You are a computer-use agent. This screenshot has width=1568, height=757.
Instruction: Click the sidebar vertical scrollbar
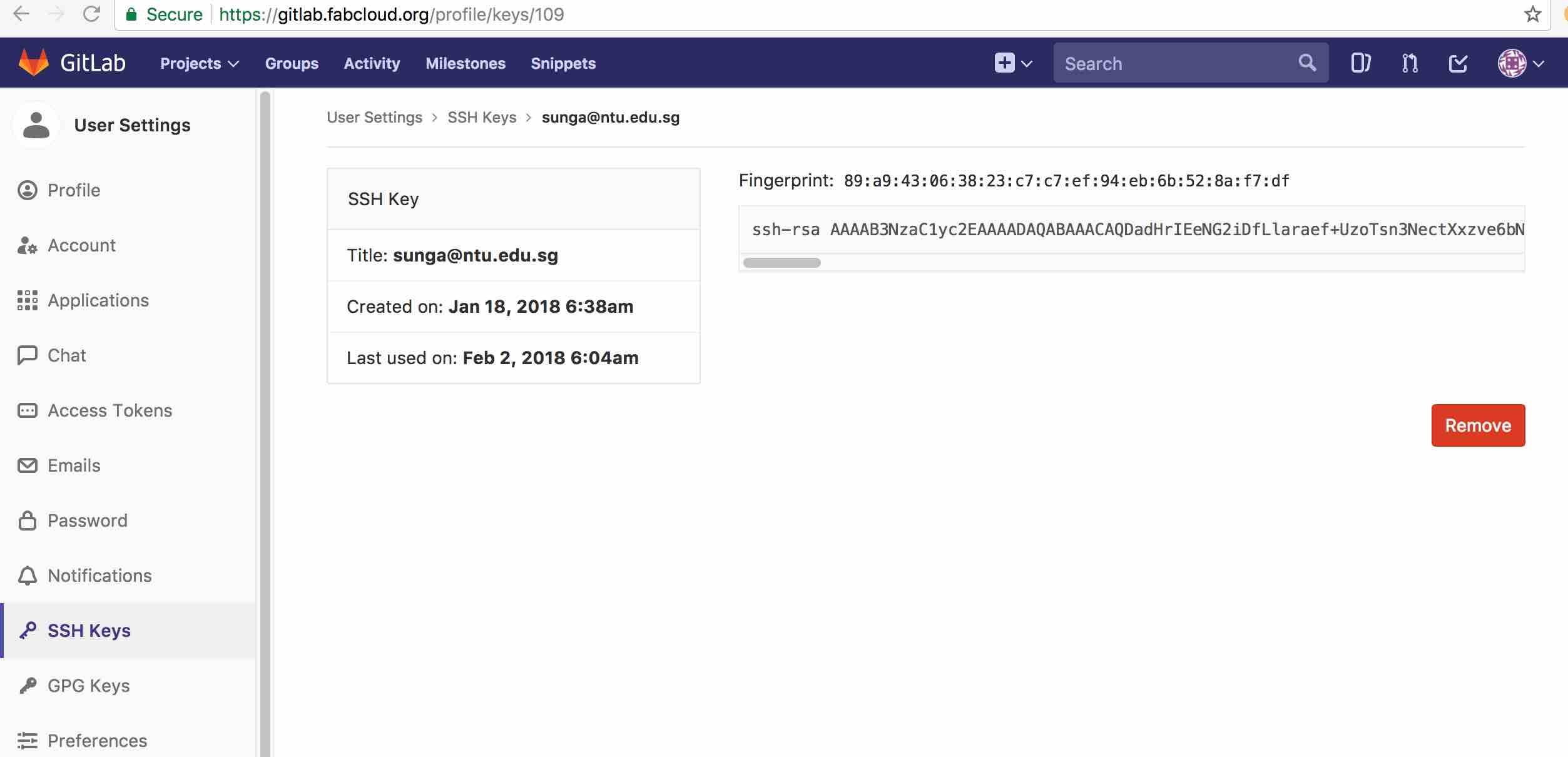[x=265, y=375]
